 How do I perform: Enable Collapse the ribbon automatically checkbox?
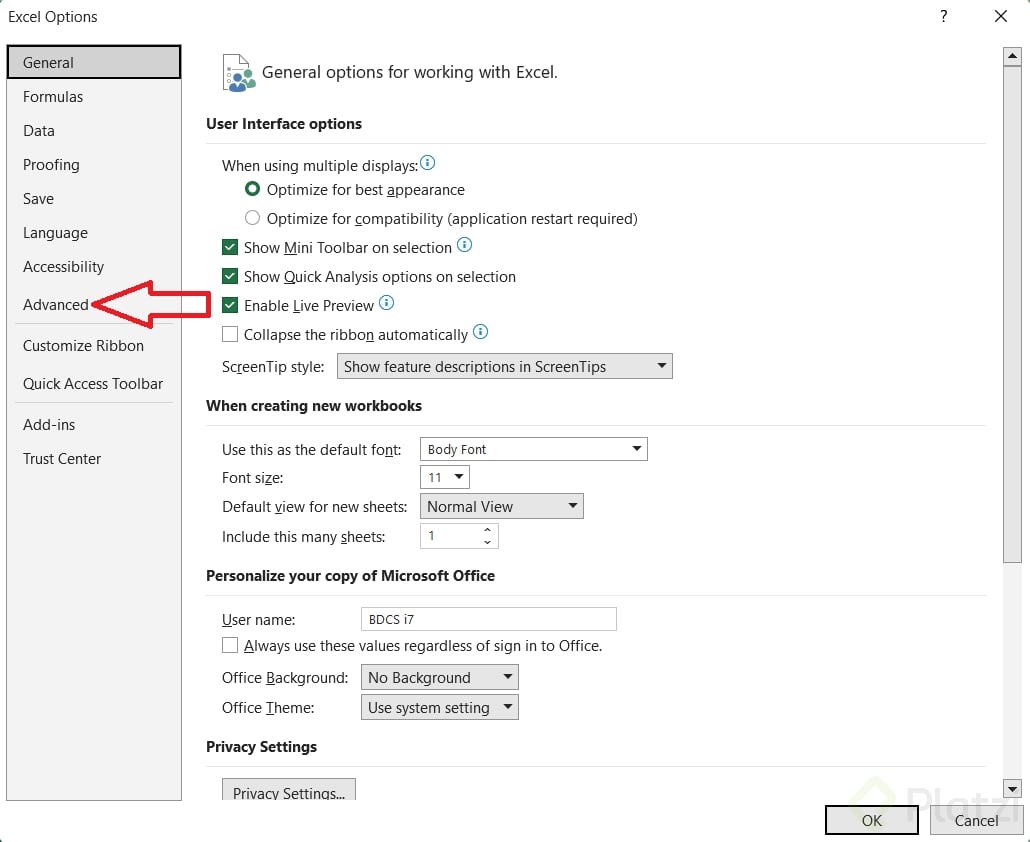230,334
